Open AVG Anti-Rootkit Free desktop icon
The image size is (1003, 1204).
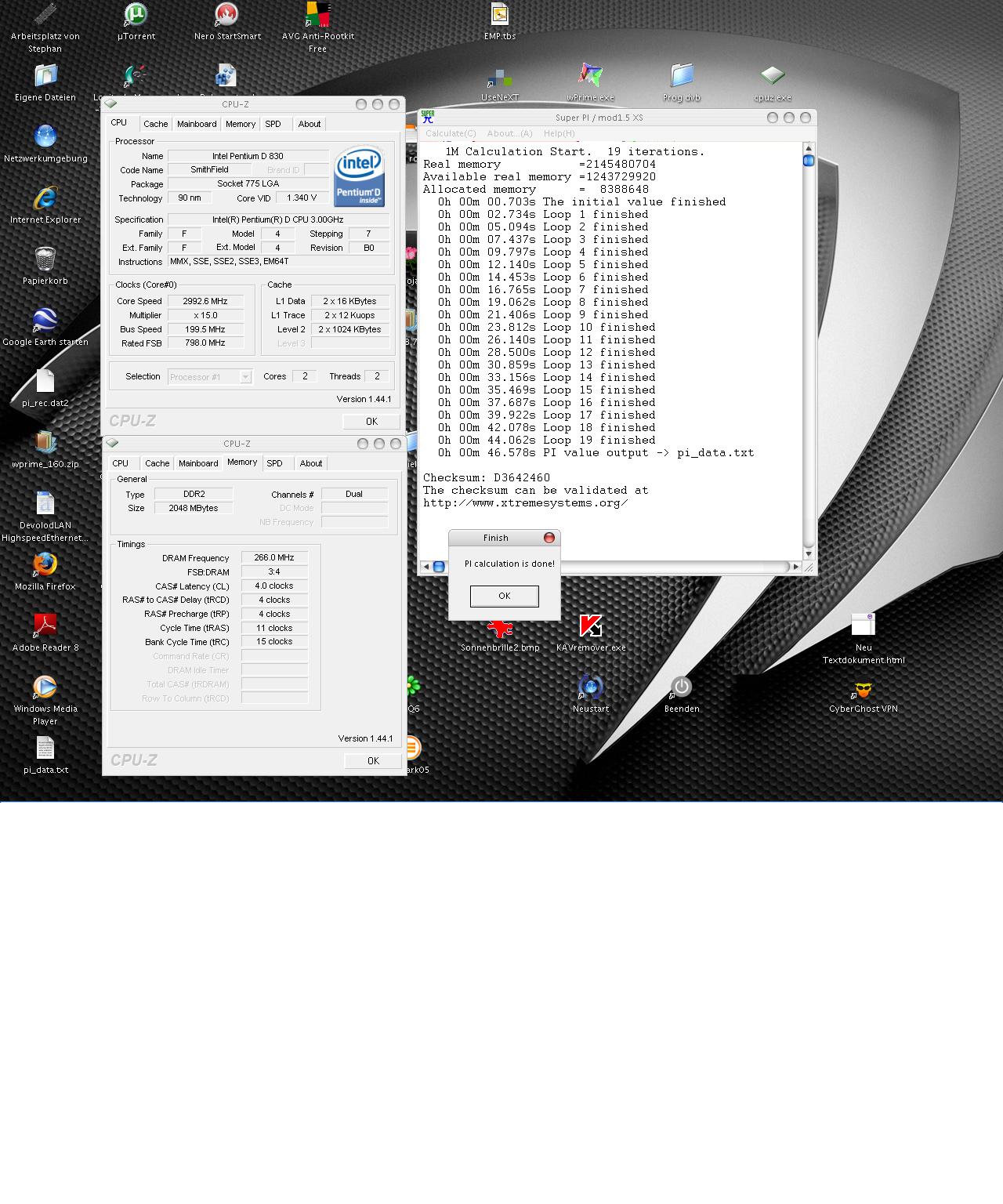[x=317, y=27]
